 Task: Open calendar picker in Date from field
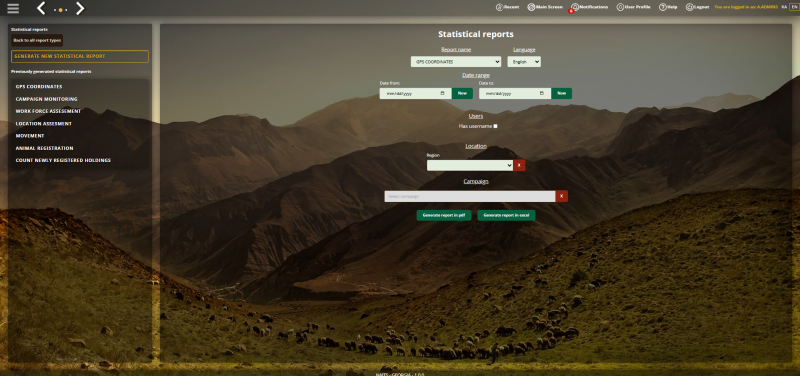tap(442, 93)
